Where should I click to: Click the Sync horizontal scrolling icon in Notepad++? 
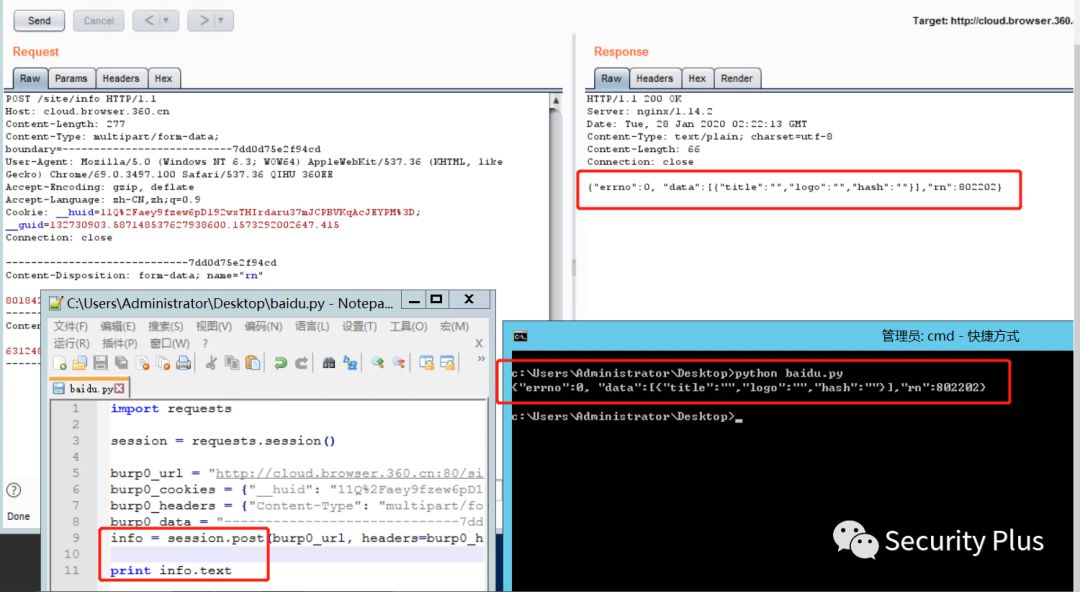coord(448,363)
